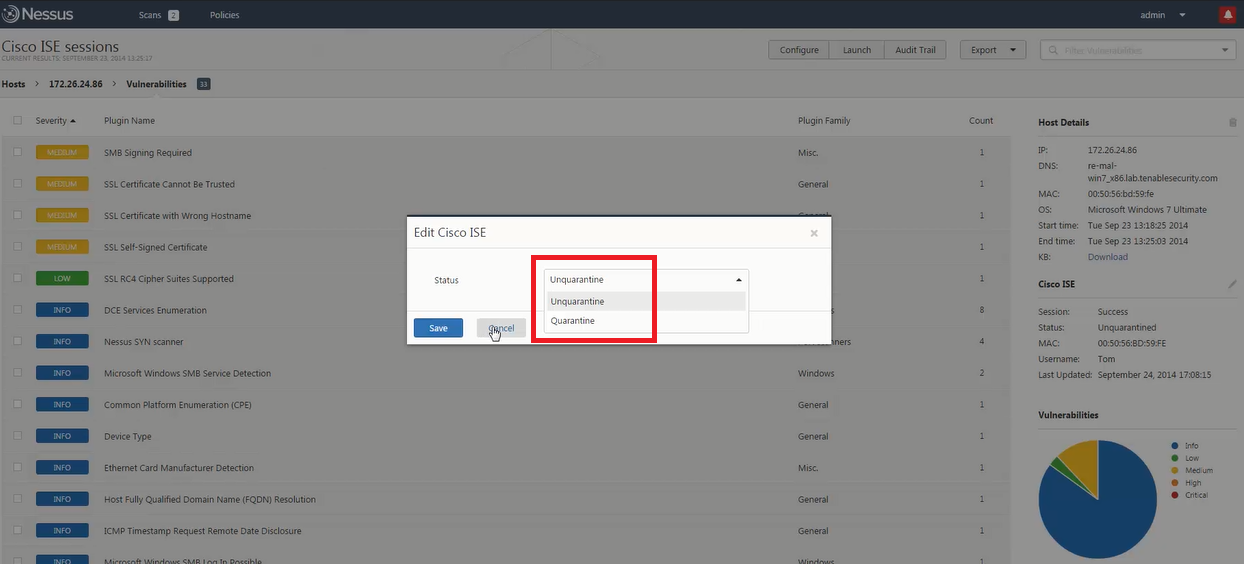Check the SSL RC4 Cipher Suites Supported checkbox
This screenshot has height=564, width=1244.
(x=17, y=279)
